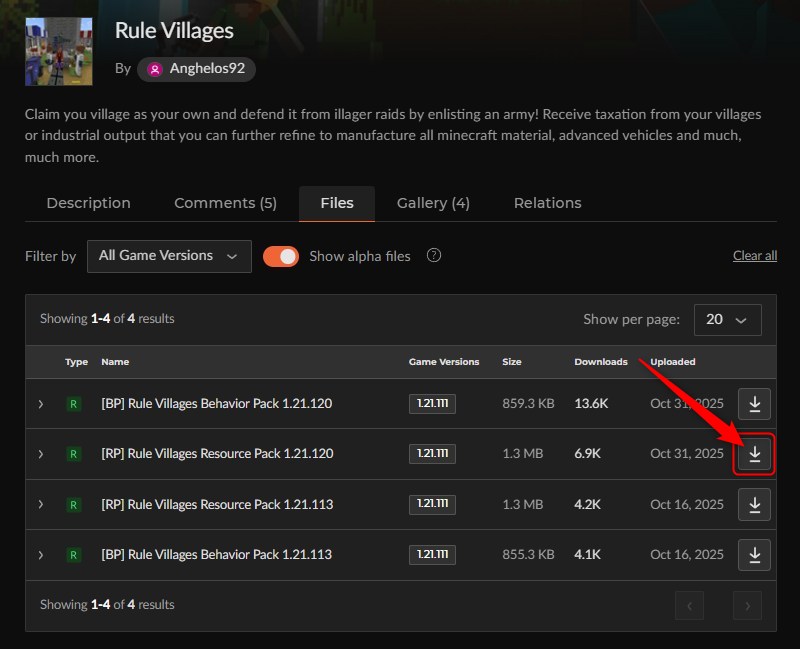Viewport: 800px width, 649px height.
Task: Download the Behavior Pack 1.21.113 file
Action: click(x=754, y=555)
